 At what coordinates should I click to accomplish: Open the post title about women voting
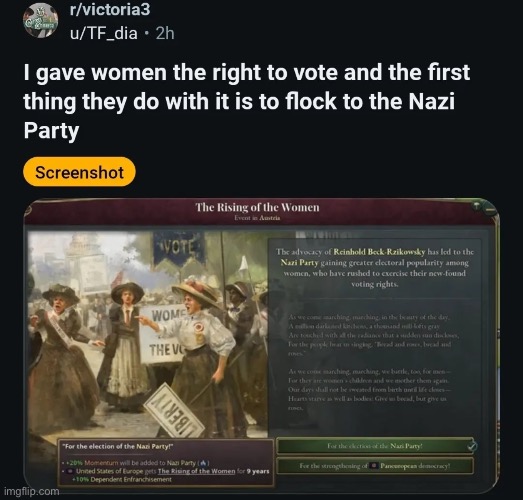pyautogui.click(x=247, y=101)
